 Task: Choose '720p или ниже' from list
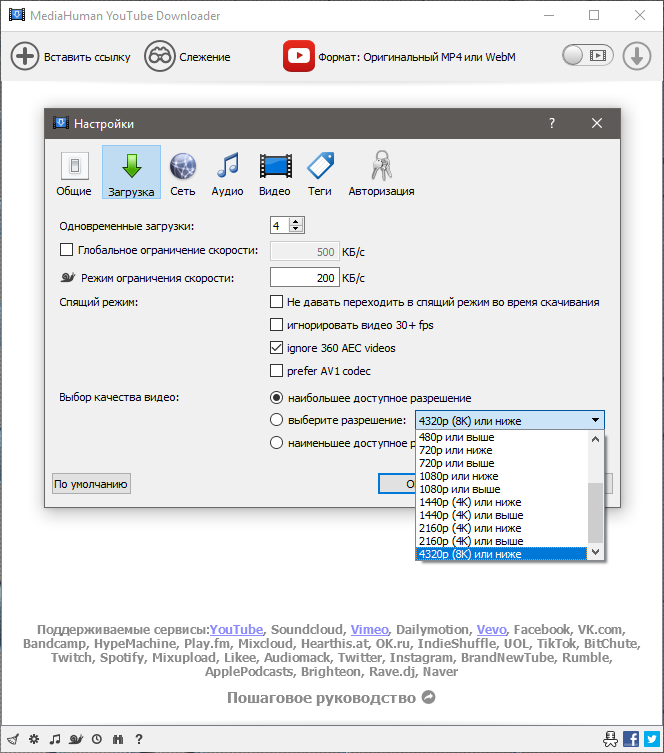[501, 450]
